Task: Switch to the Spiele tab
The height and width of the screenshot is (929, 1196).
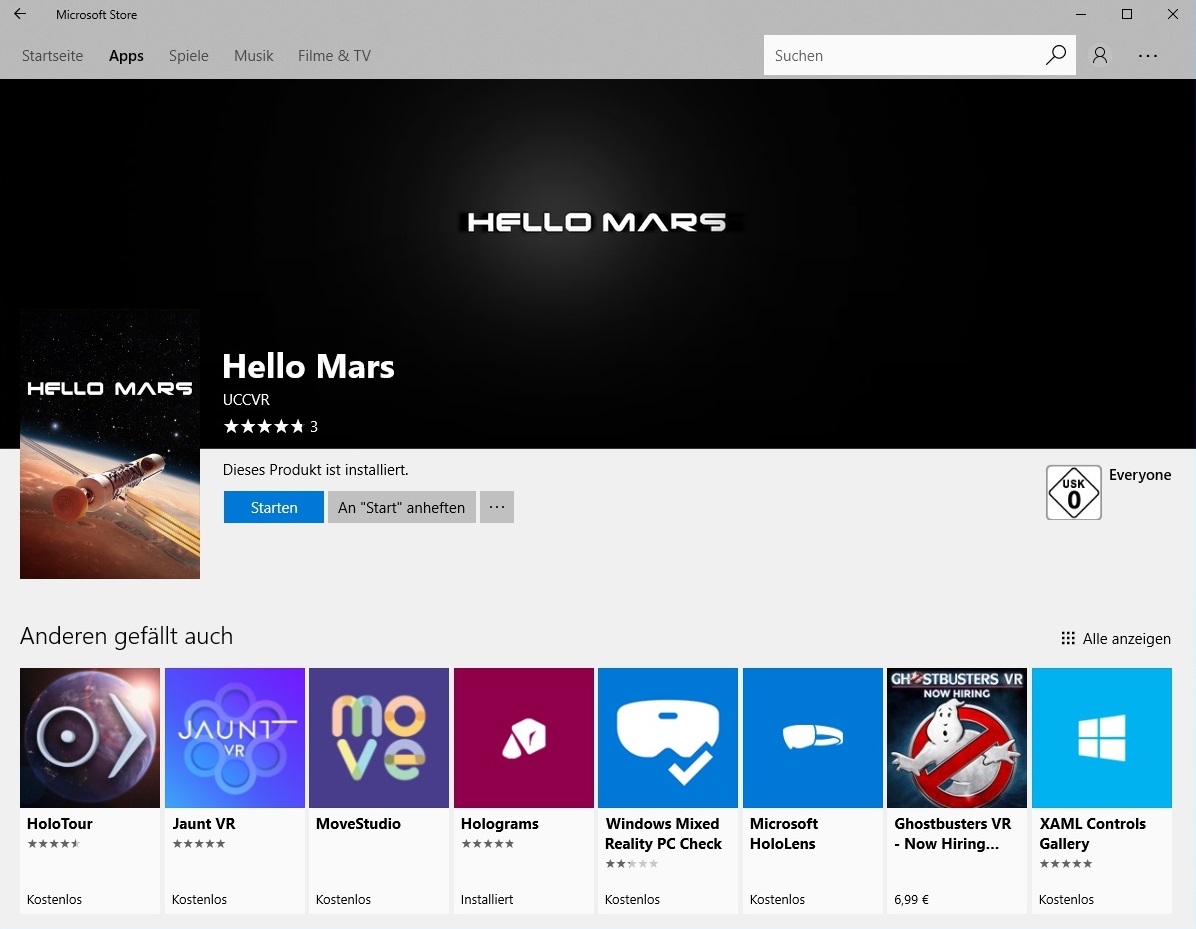Action: pos(189,56)
